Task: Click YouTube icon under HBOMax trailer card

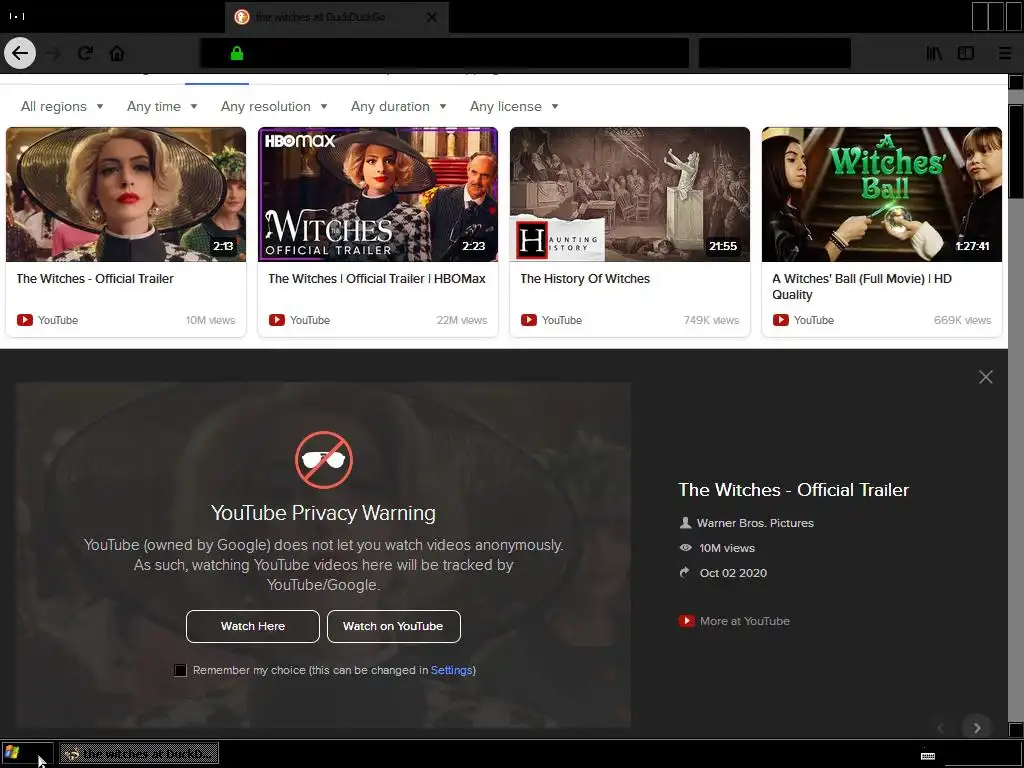Action: tap(277, 320)
